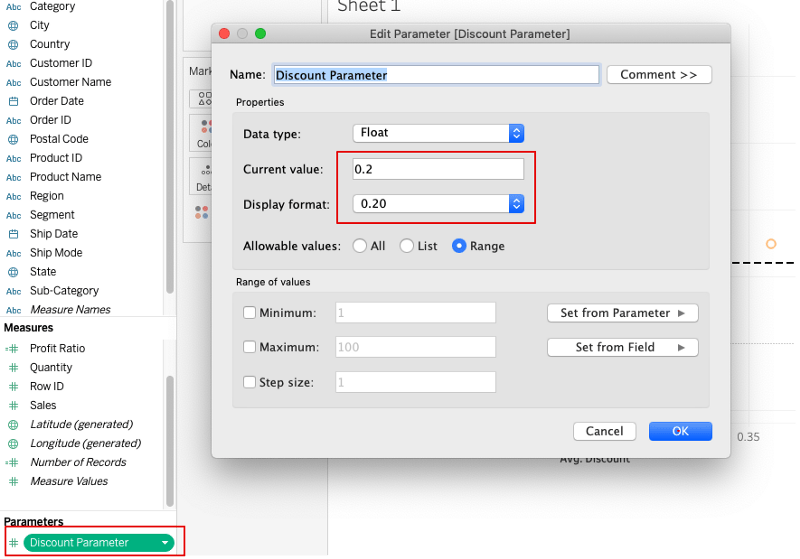Select the Profit Ratio measure
The image size is (800, 559).
tap(57, 349)
